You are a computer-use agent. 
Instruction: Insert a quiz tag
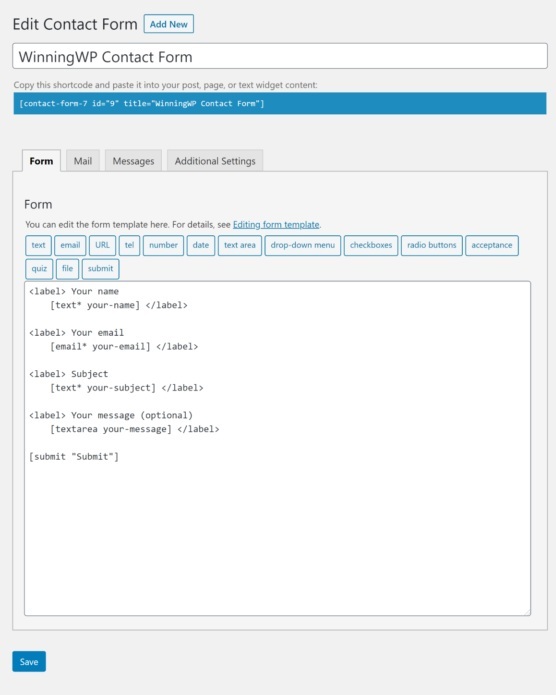click(x=39, y=269)
